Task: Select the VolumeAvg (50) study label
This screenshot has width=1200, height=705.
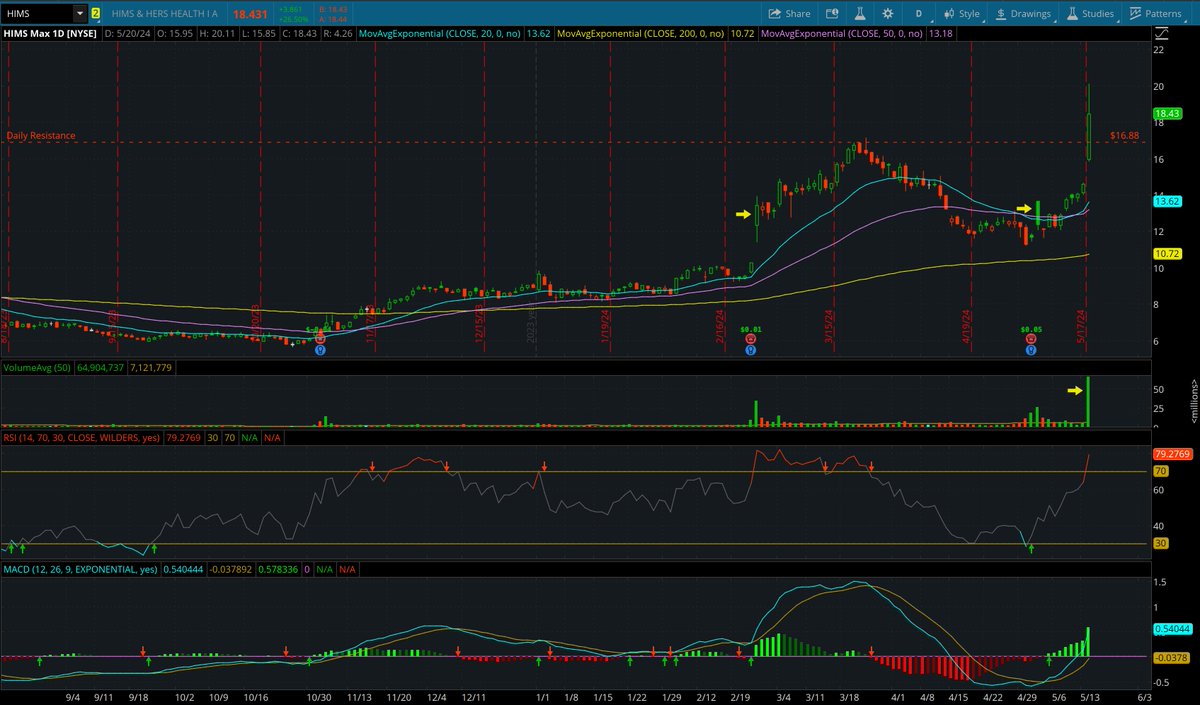Action: pos(39,369)
